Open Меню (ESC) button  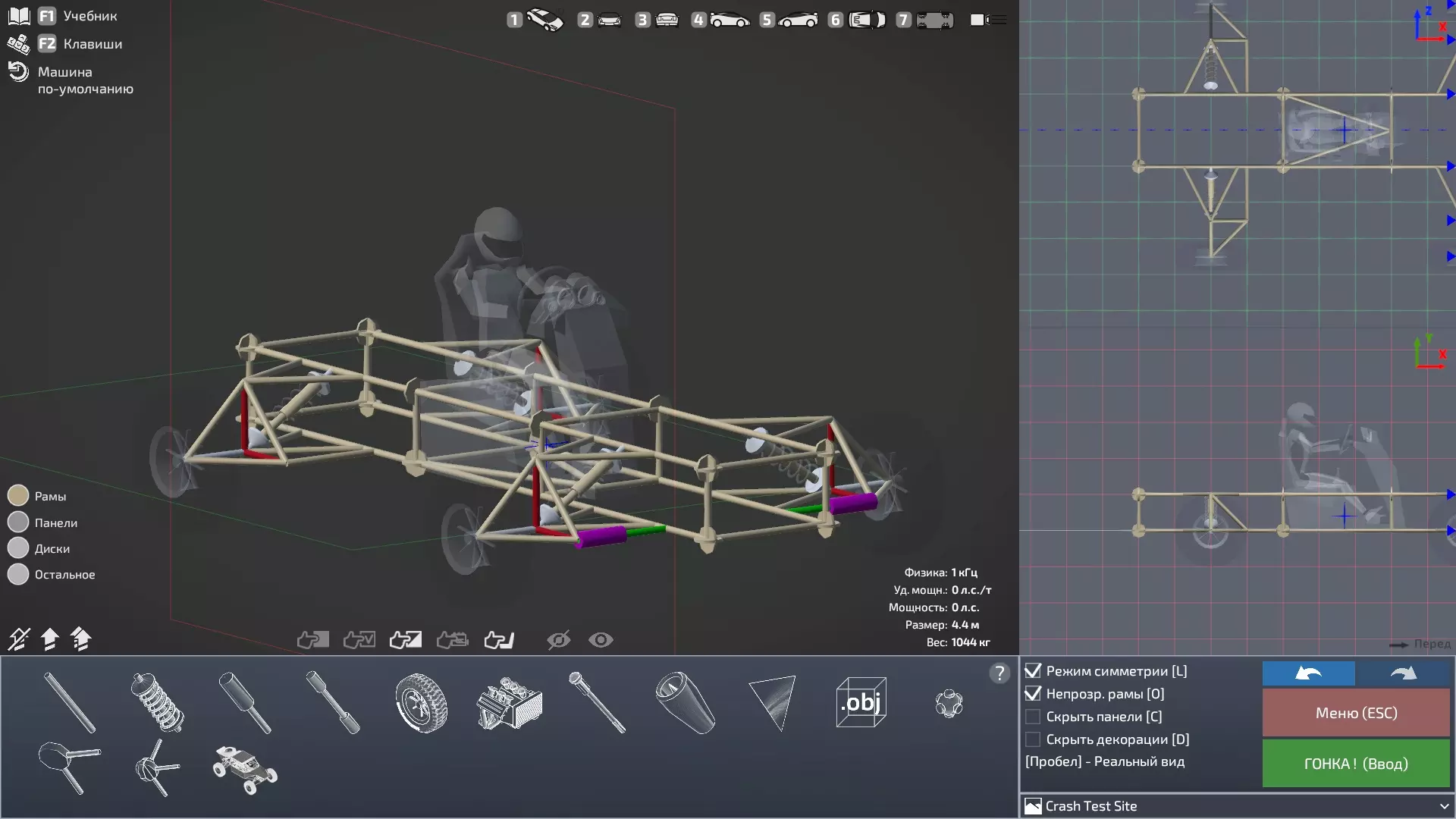coord(1355,713)
